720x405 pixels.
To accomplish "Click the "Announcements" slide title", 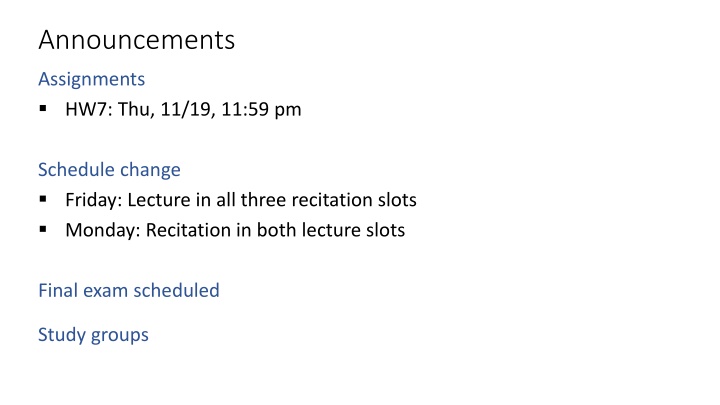I will pyautogui.click(x=136, y=40).
